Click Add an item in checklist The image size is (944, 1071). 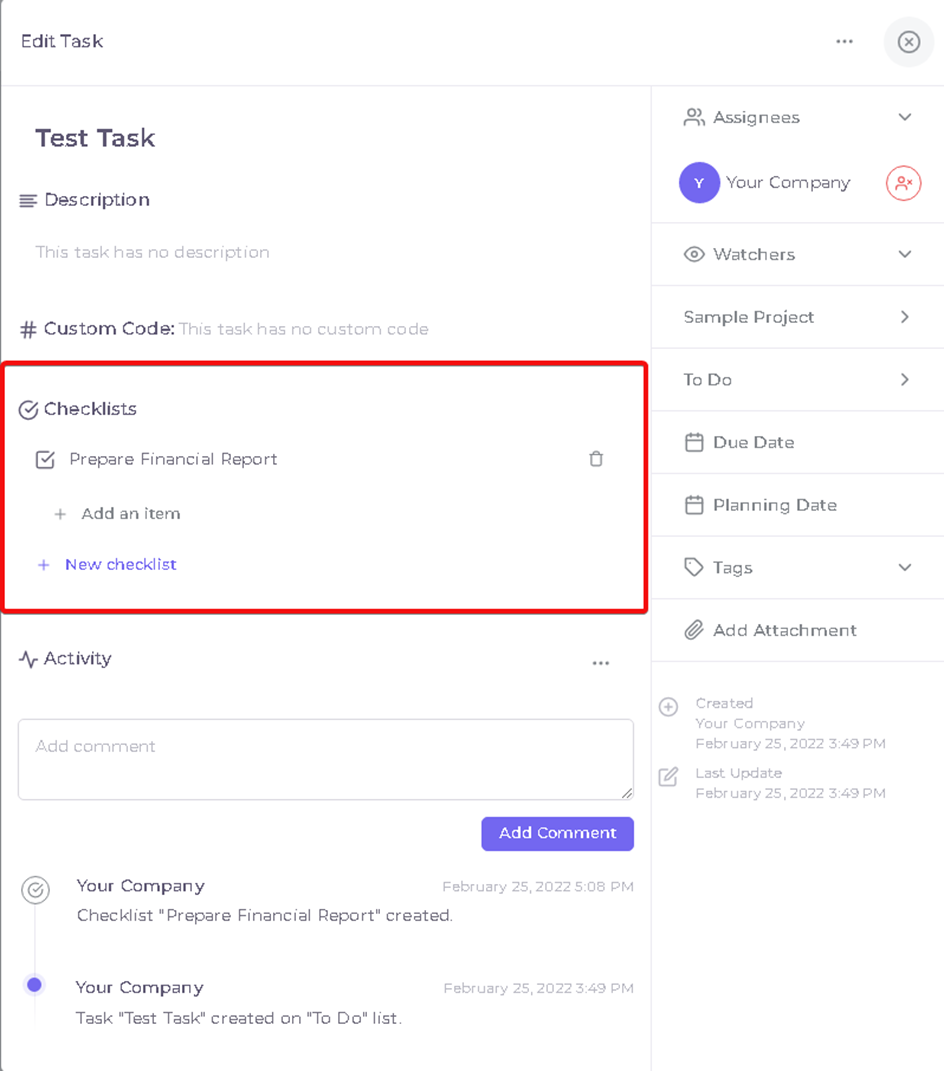(130, 514)
